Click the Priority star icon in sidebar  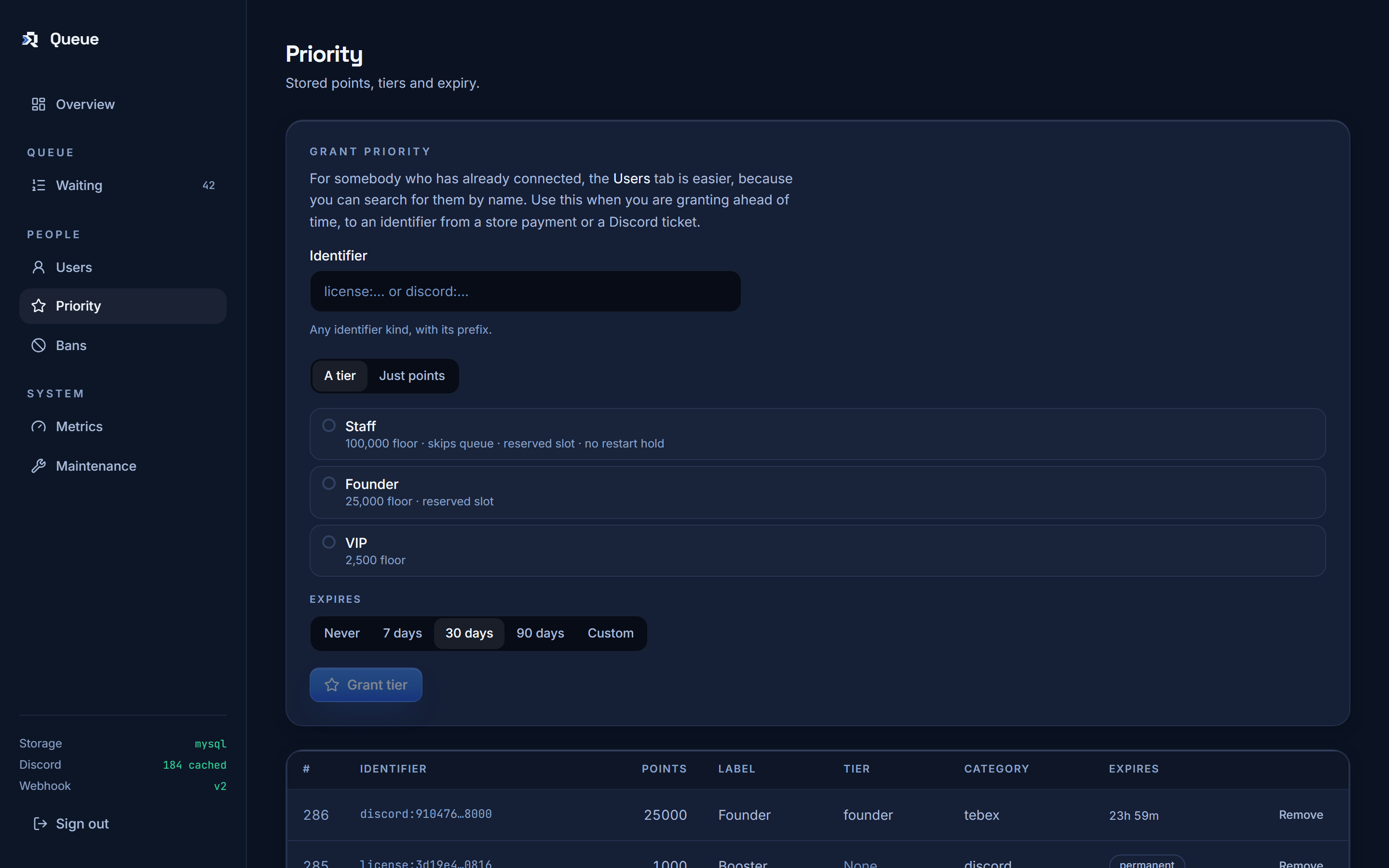39,306
